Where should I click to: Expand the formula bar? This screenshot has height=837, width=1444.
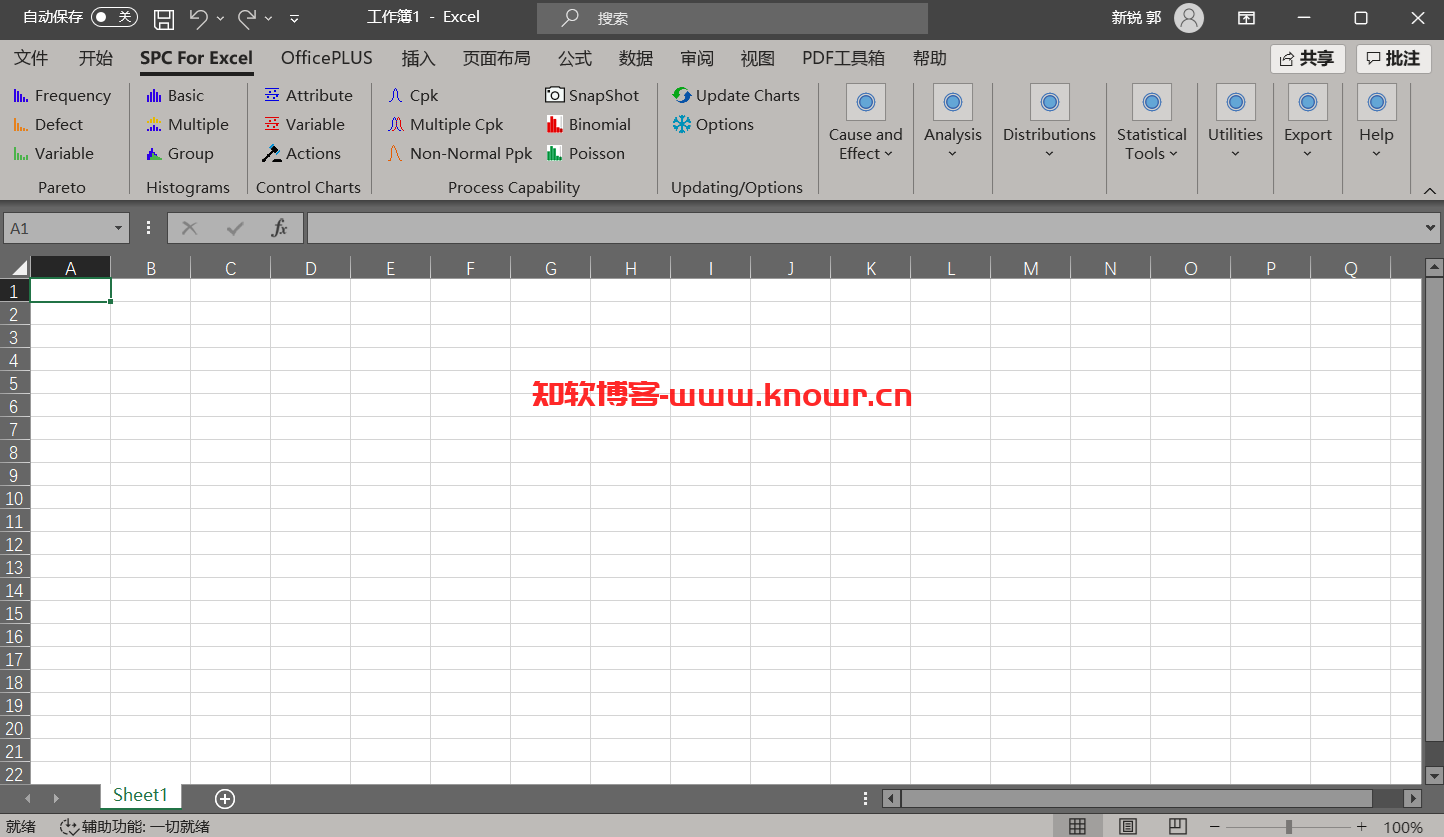point(1430,228)
